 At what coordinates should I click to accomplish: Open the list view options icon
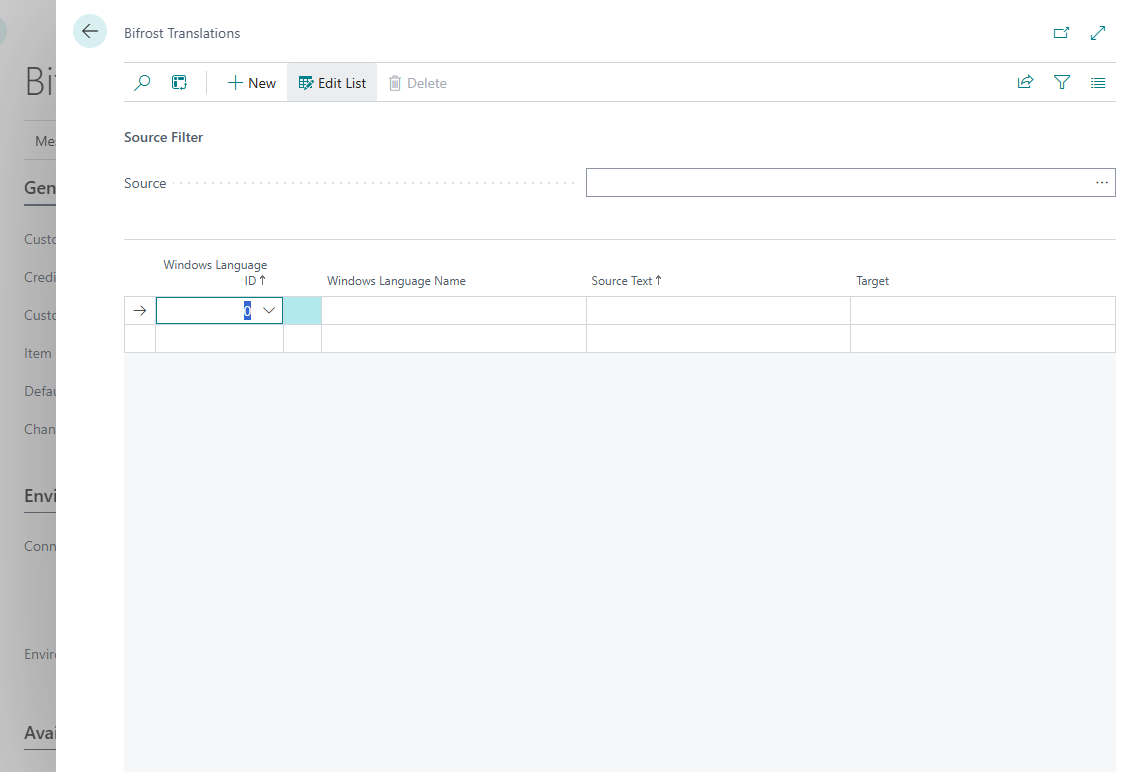1098,83
